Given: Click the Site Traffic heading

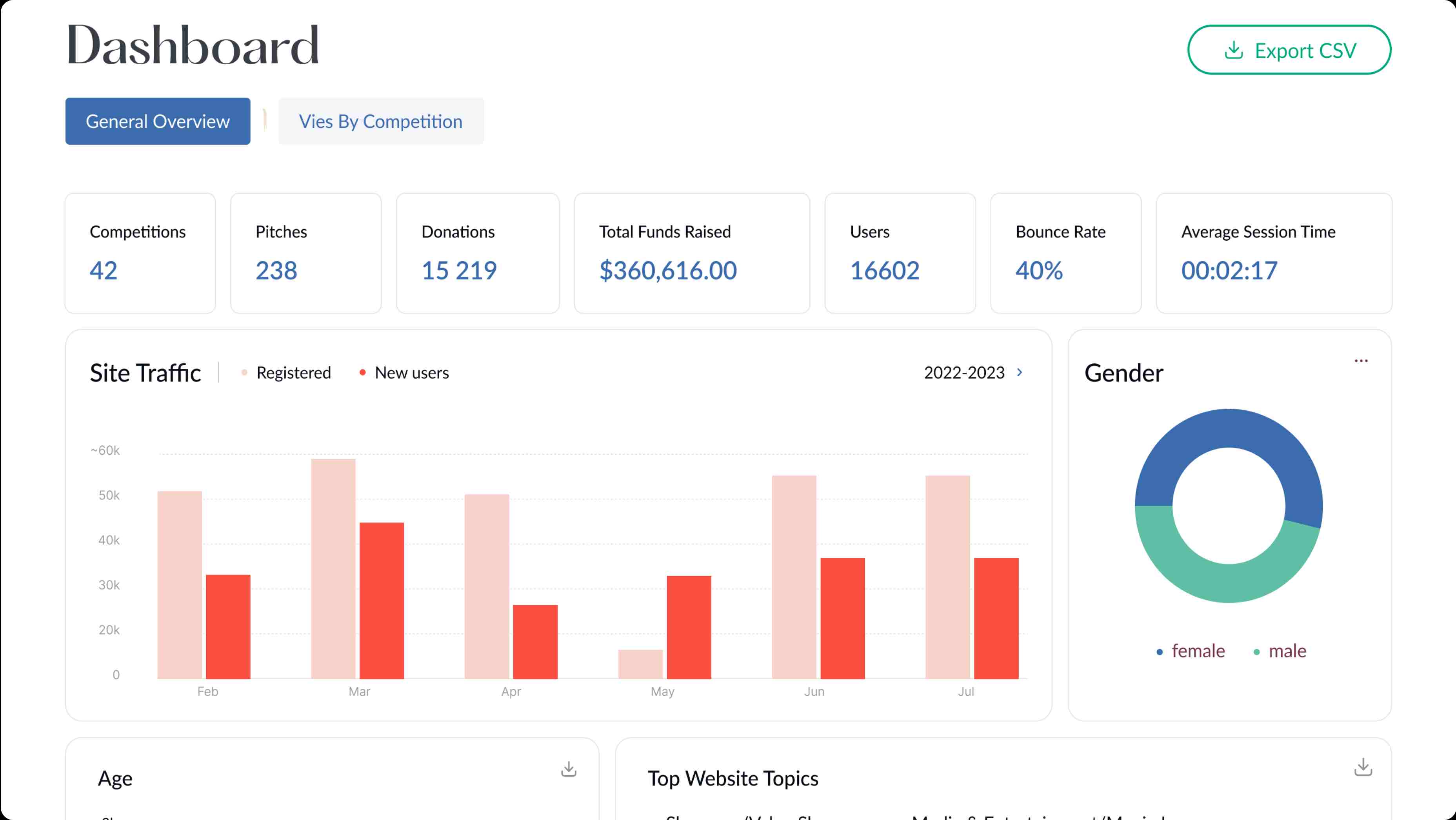Looking at the screenshot, I should [145, 373].
